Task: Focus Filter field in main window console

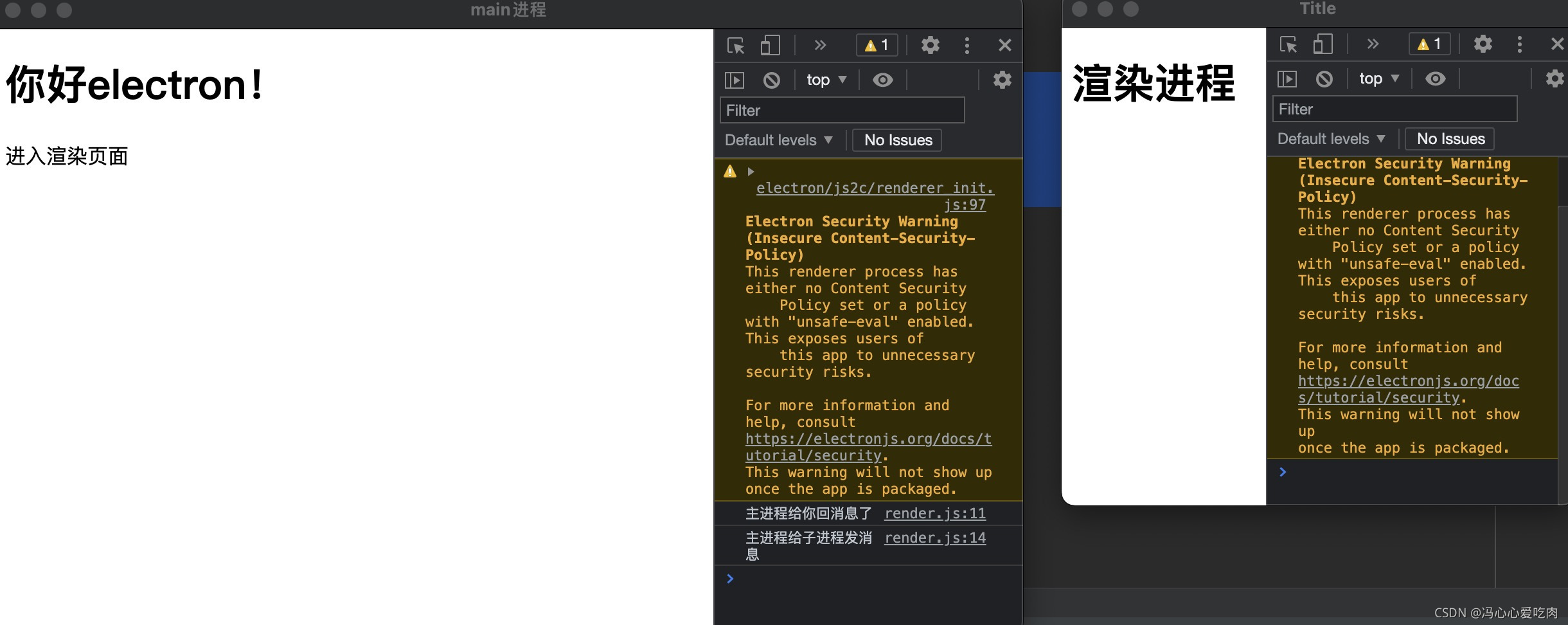Action: point(842,110)
